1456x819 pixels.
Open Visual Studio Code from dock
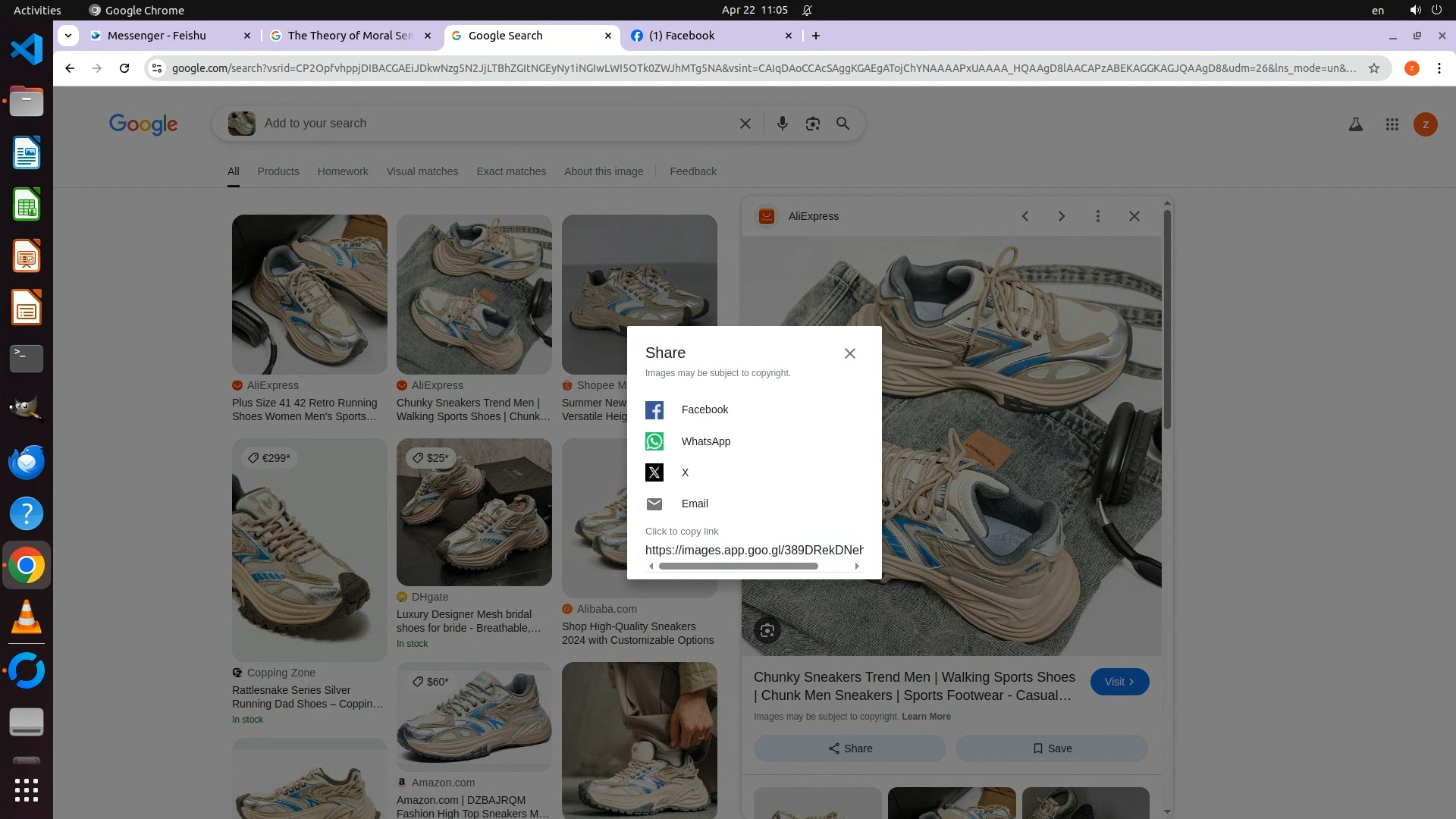click(x=27, y=50)
